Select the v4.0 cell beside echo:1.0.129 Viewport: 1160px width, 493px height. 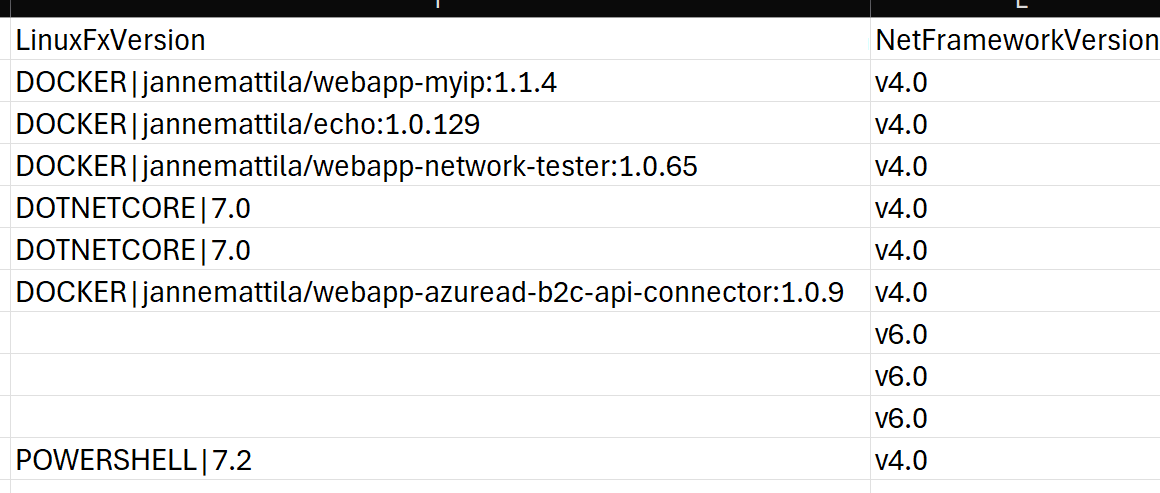pyautogui.click(x=1015, y=124)
